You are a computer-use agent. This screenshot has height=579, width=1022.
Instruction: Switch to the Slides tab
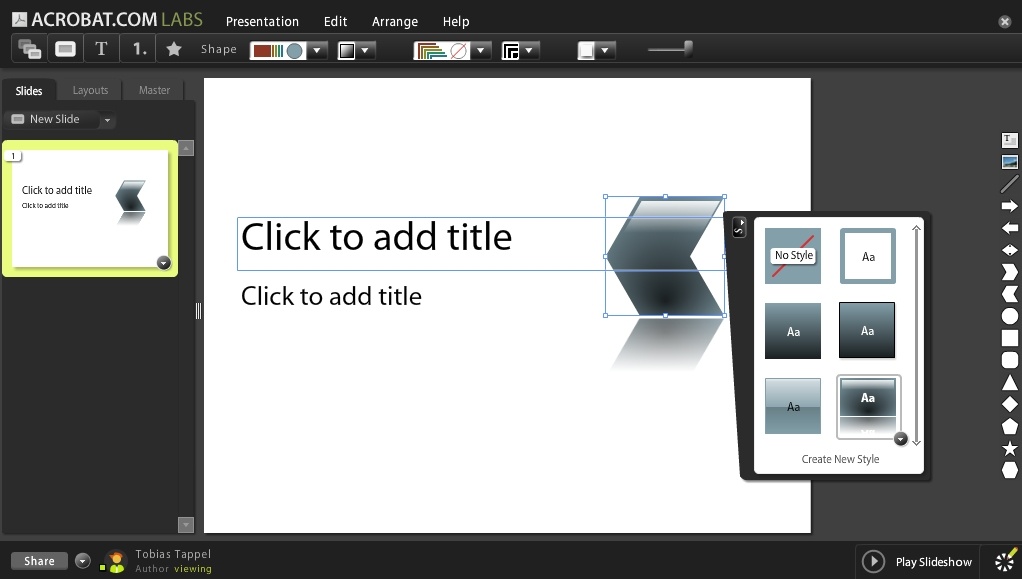click(29, 91)
